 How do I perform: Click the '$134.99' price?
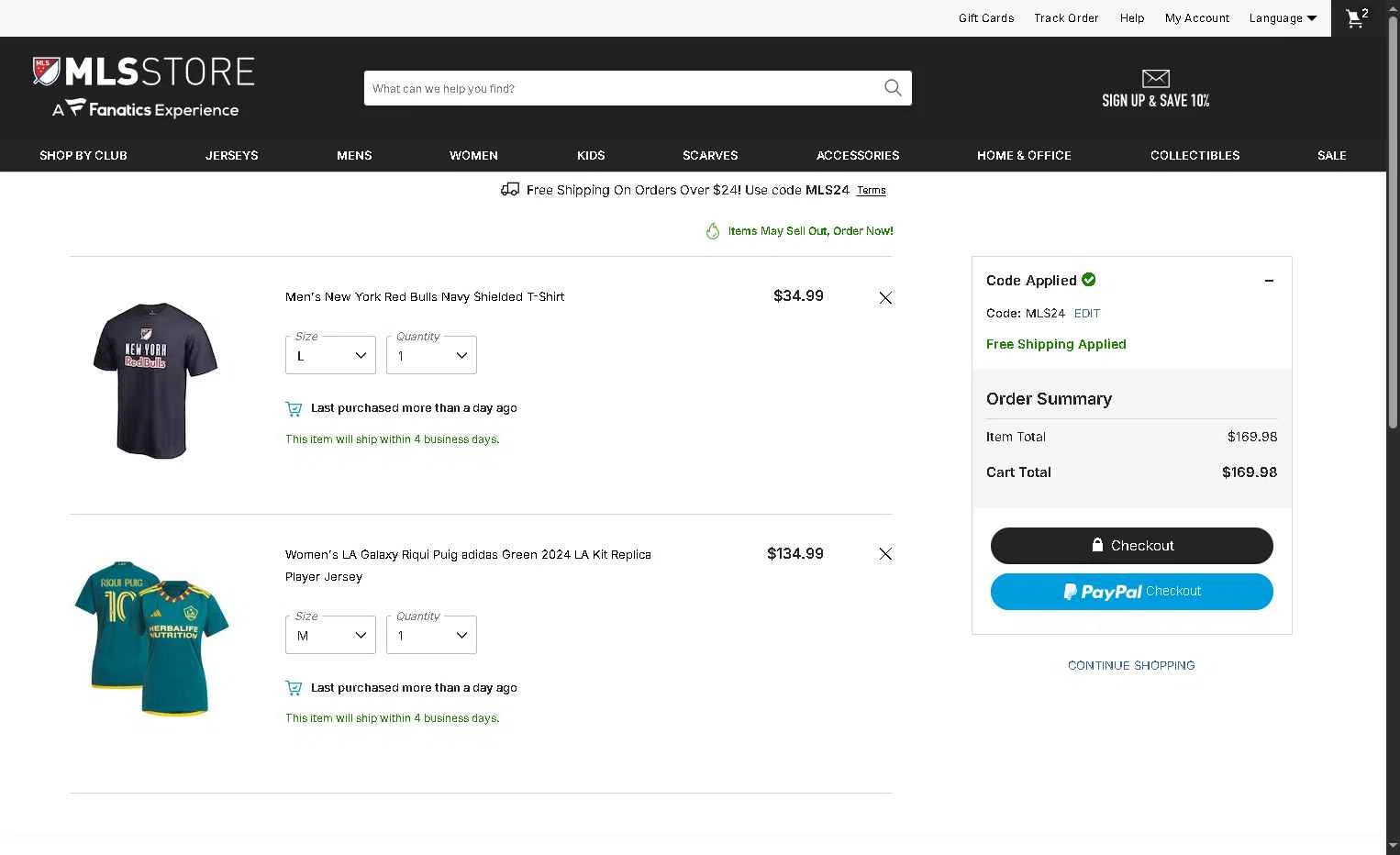click(795, 553)
